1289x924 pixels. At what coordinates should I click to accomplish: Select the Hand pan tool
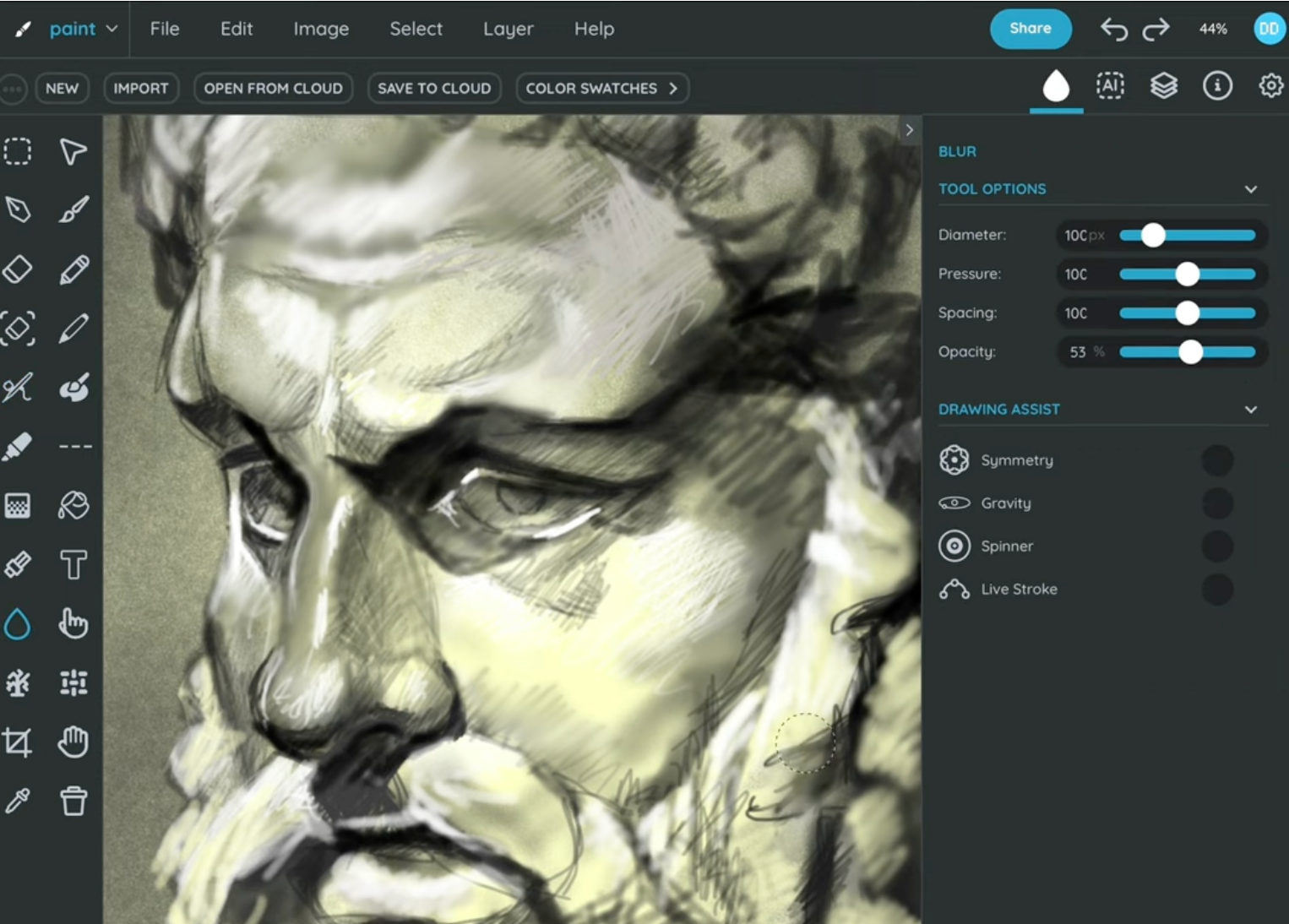click(x=73, y=742)
